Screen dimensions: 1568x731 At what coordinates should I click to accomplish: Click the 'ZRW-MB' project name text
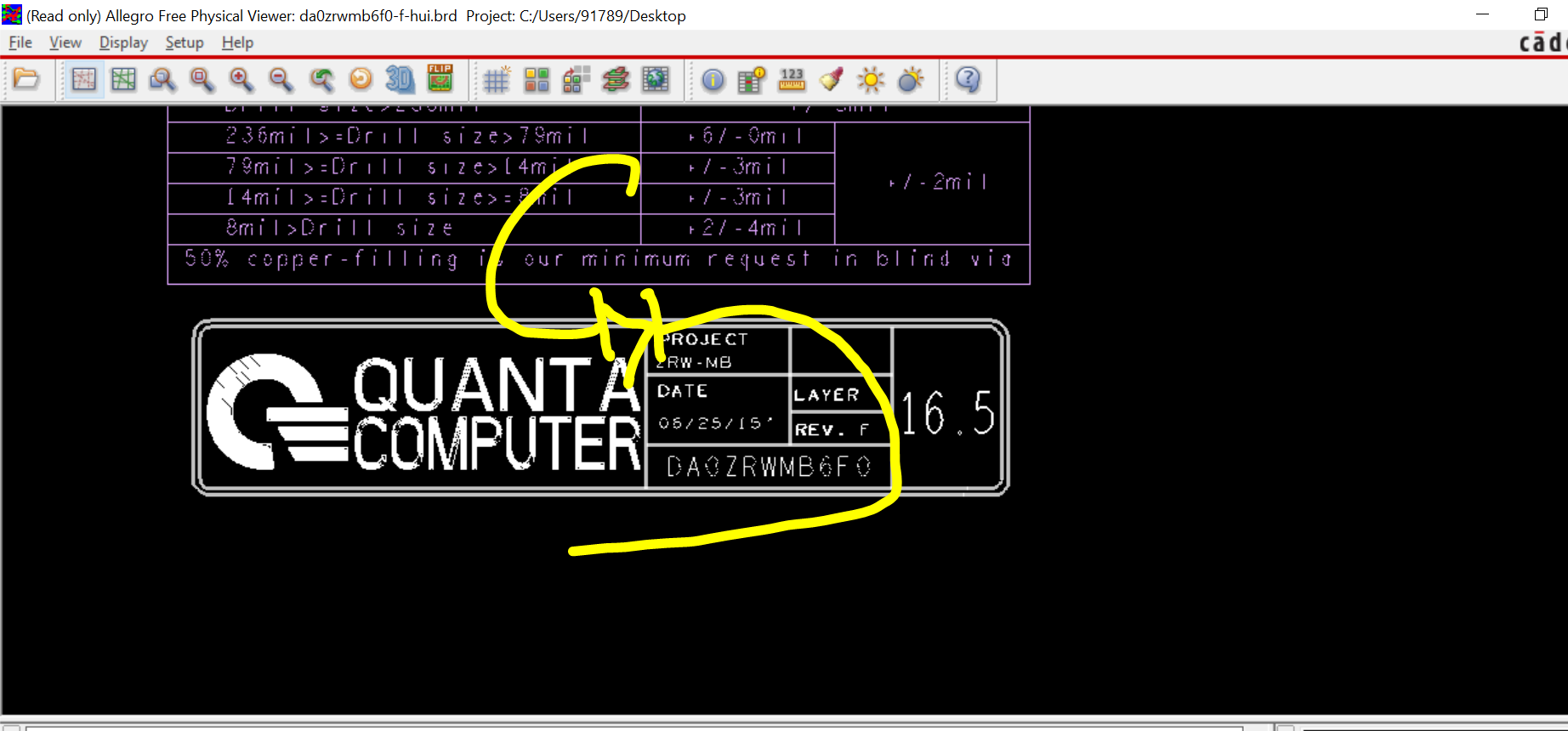pyautogui.click(x=694, y=362)
